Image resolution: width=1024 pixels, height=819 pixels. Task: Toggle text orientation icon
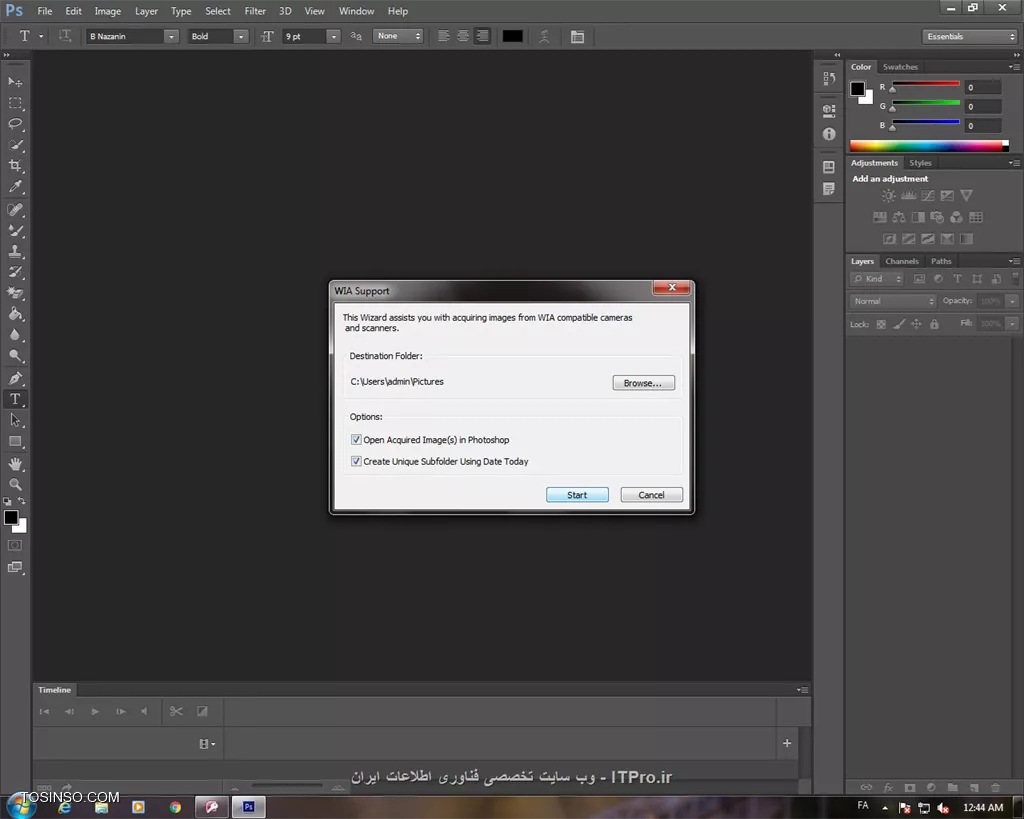(x=65, y=36)
